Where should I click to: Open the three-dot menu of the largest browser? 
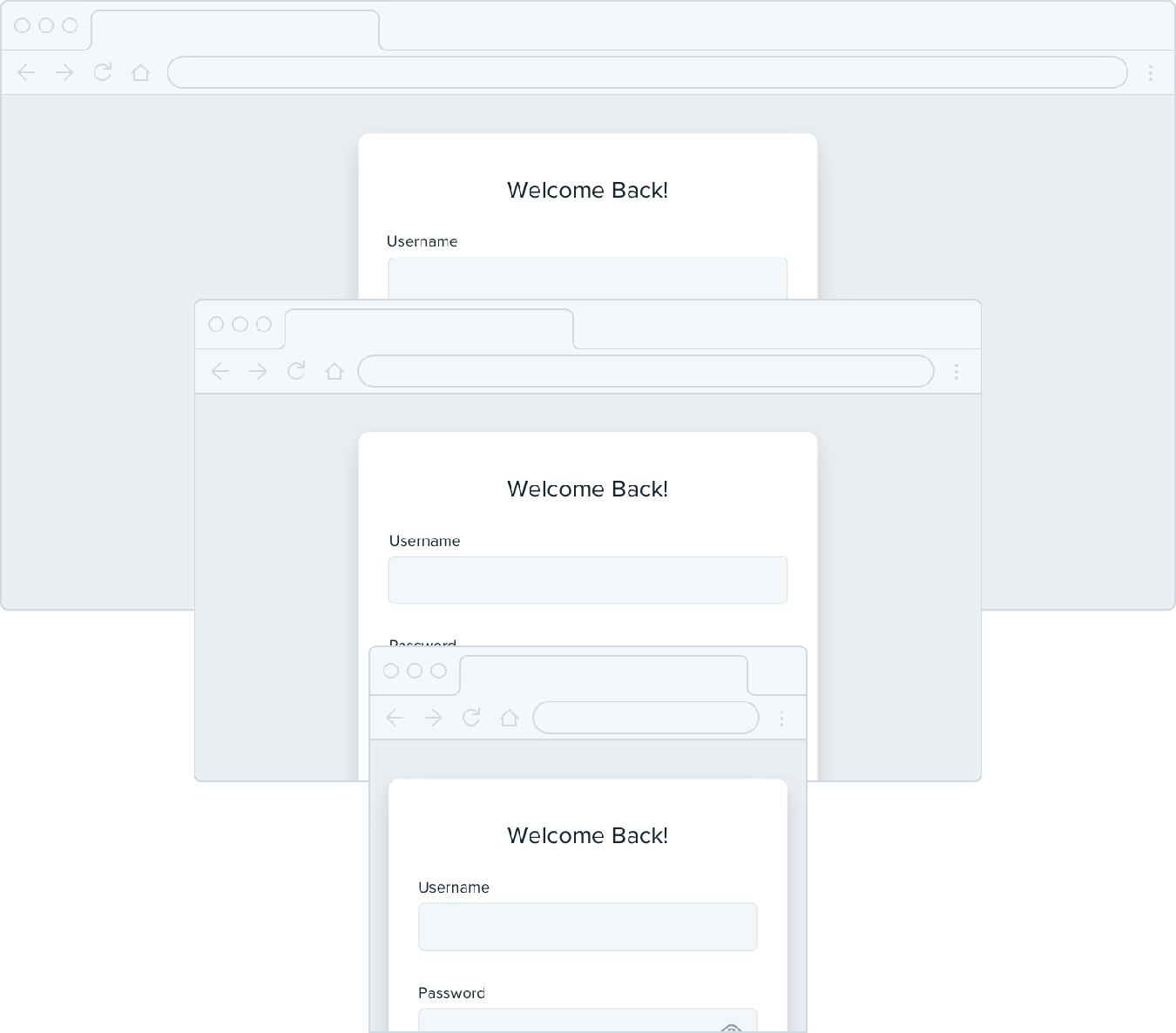(1150, 73)
